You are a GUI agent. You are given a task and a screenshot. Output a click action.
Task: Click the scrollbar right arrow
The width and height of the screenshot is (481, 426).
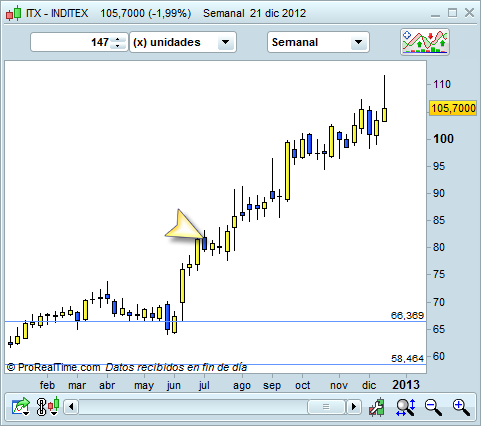[354, 407]
